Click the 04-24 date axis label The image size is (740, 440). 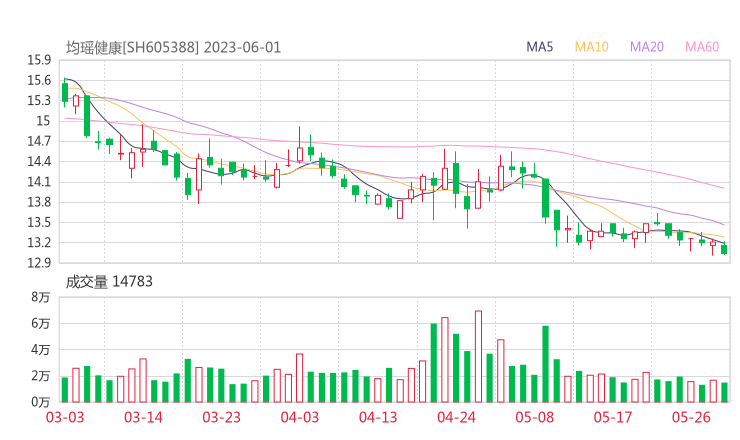(x=456, y=417)
